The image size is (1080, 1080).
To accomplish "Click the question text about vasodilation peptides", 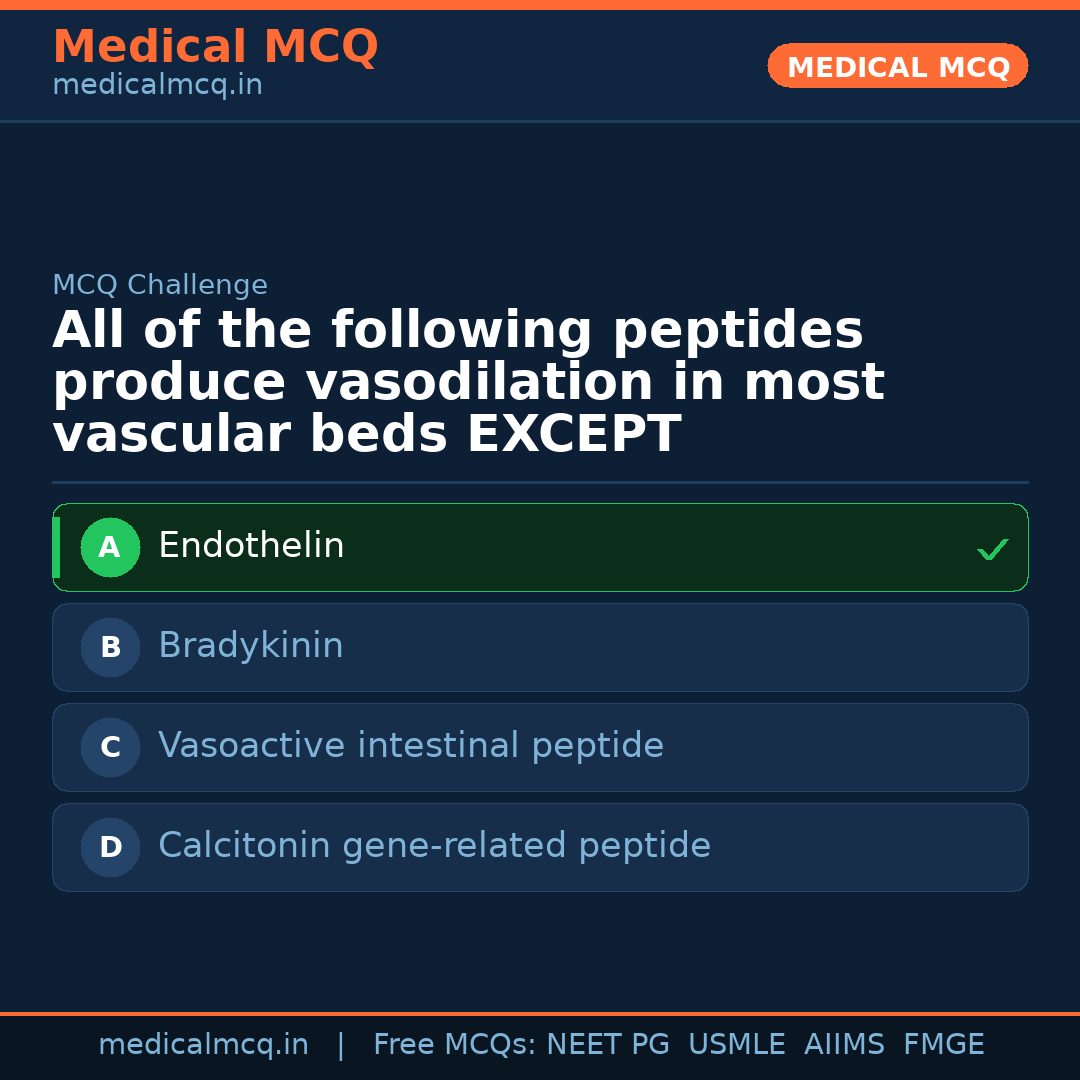I will point(468,382).
